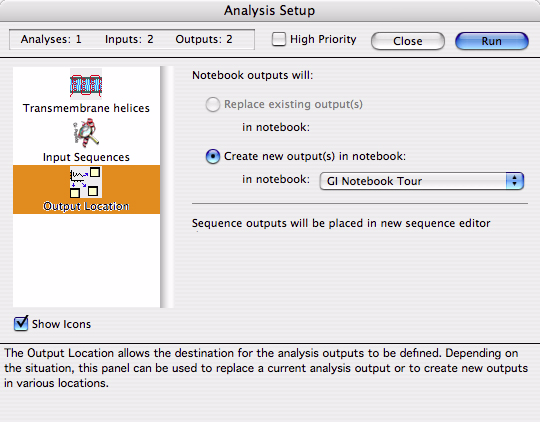
Task: Click the Inputs: 2 count
Action: [x=129, y=39]
